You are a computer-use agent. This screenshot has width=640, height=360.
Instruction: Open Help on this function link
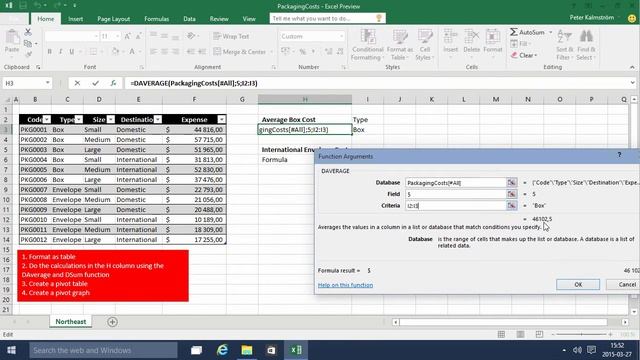345,285
